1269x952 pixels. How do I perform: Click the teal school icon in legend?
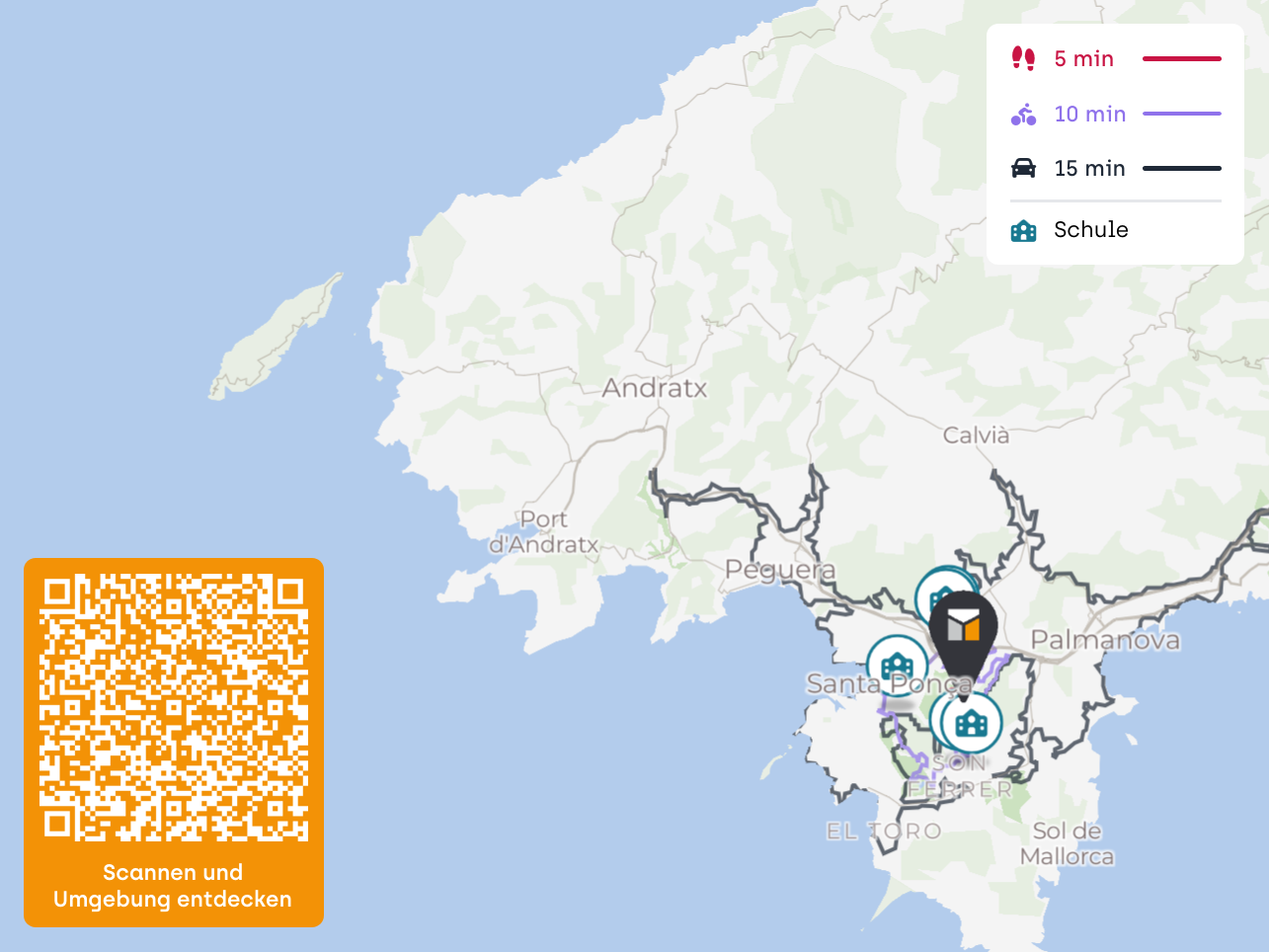tap(1023, 231)
